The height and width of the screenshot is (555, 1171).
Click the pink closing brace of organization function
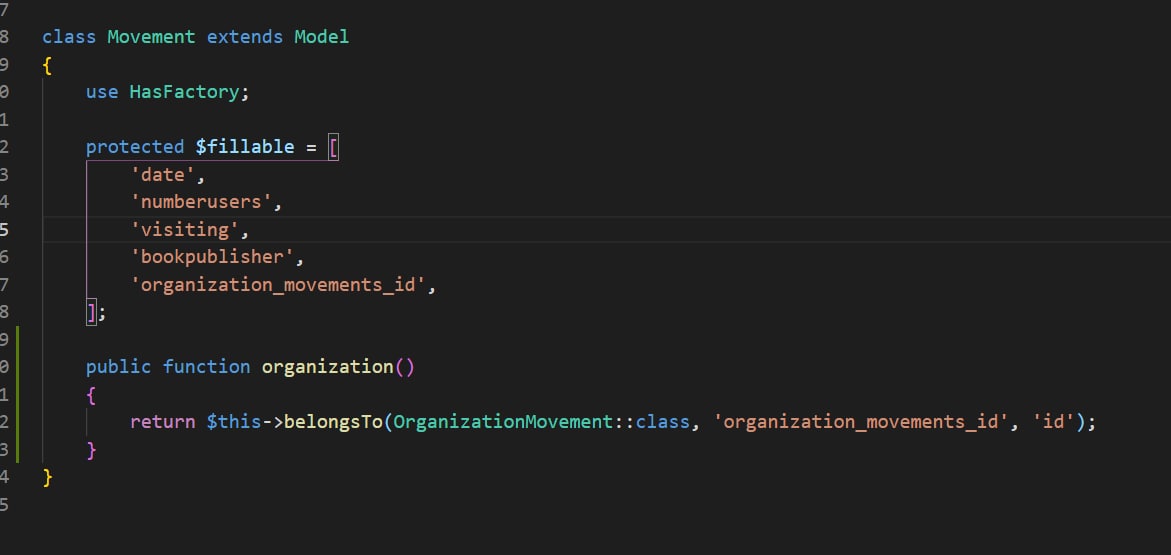pos(92,450)
